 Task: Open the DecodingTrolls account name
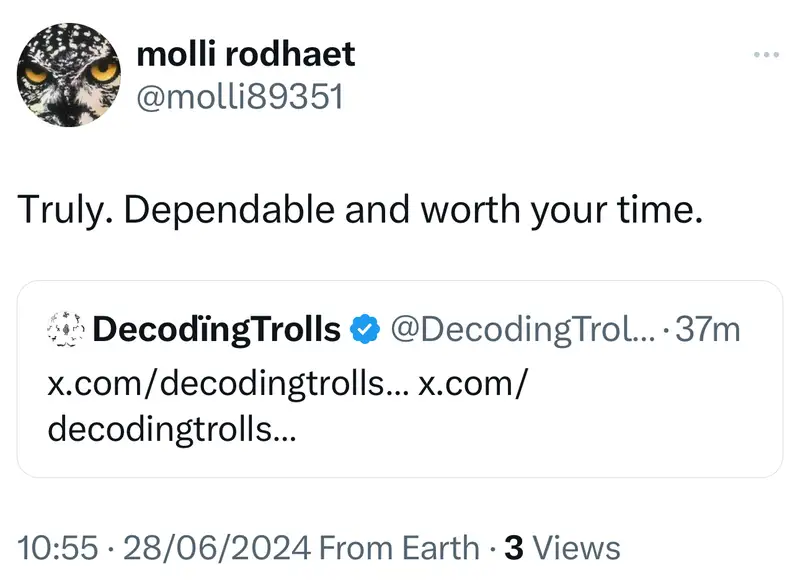coord(216,329)
